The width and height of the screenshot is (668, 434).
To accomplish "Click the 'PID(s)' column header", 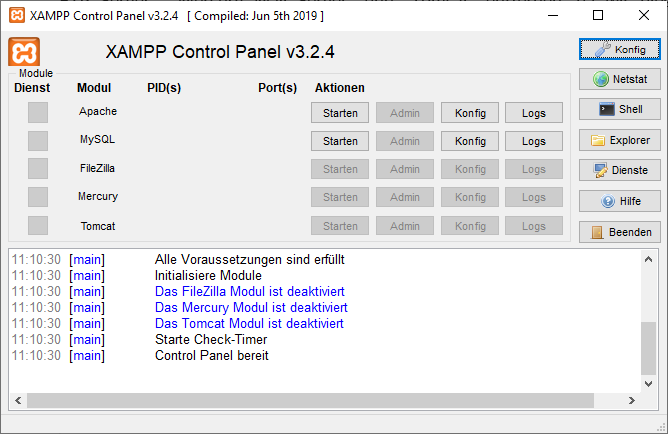I will pos(164,88).
